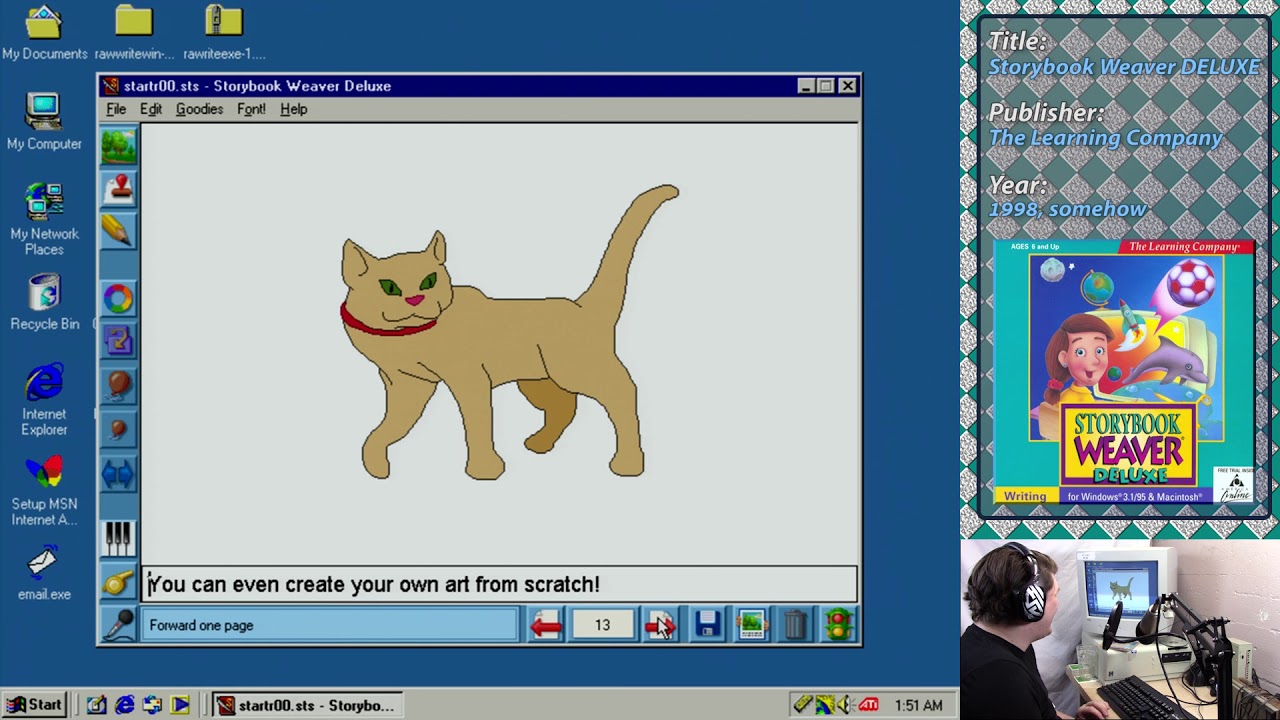
Task: Open the piano keys music tool
Action: click(x=118, y=539)
